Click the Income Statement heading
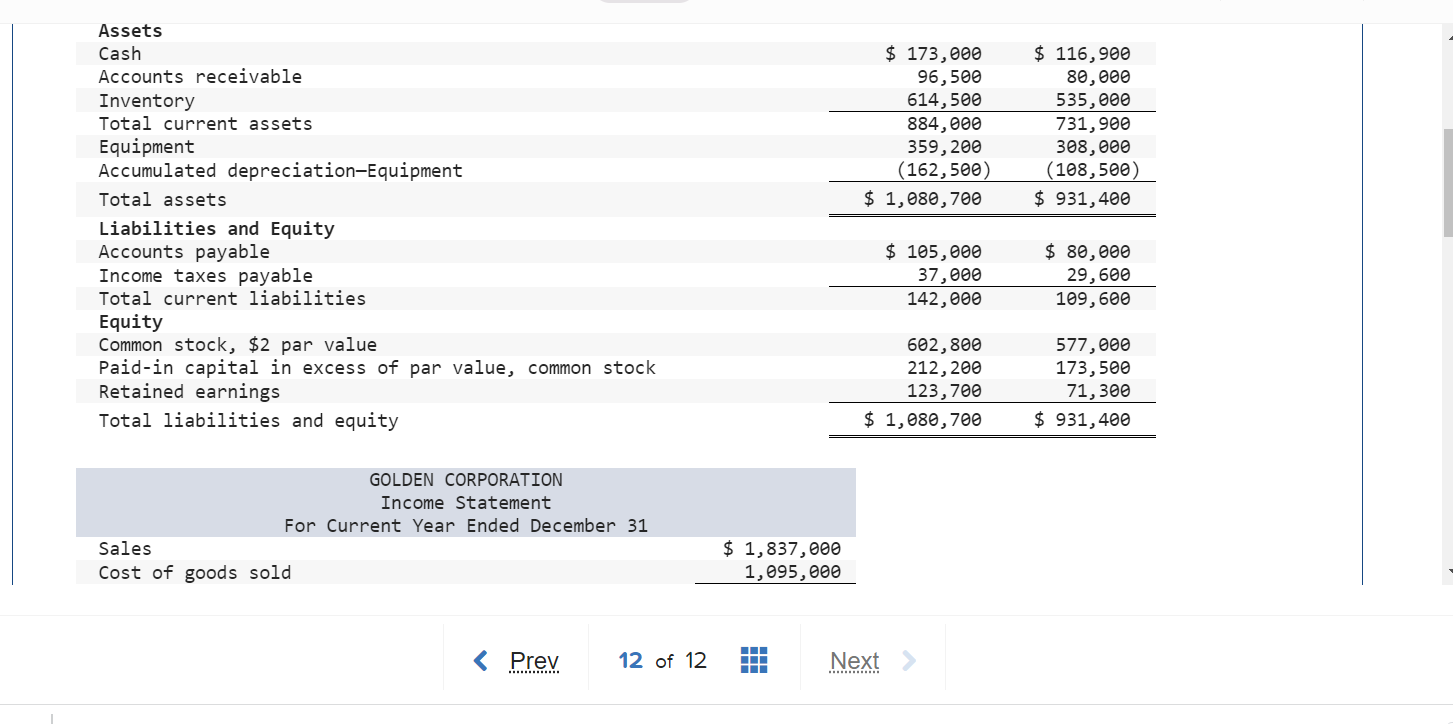This screenshot has width=1453, height=724. [x=466, y=503]
